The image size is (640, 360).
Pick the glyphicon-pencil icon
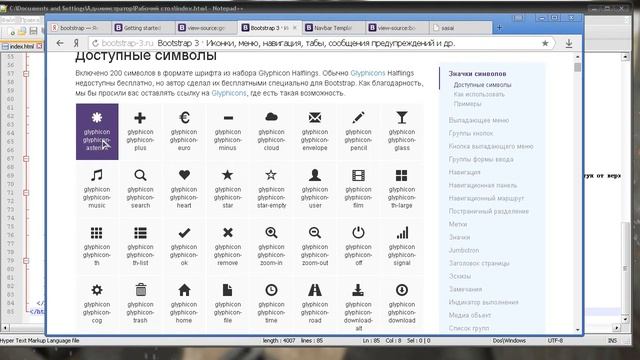coord(358,118)
